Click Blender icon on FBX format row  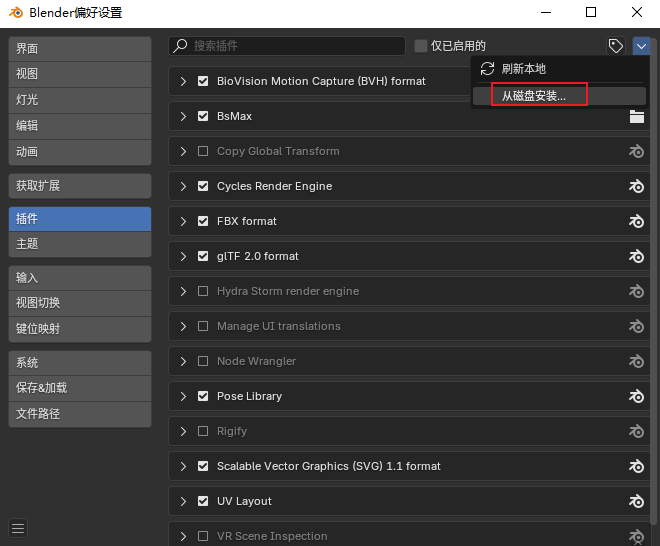[636, 221]
